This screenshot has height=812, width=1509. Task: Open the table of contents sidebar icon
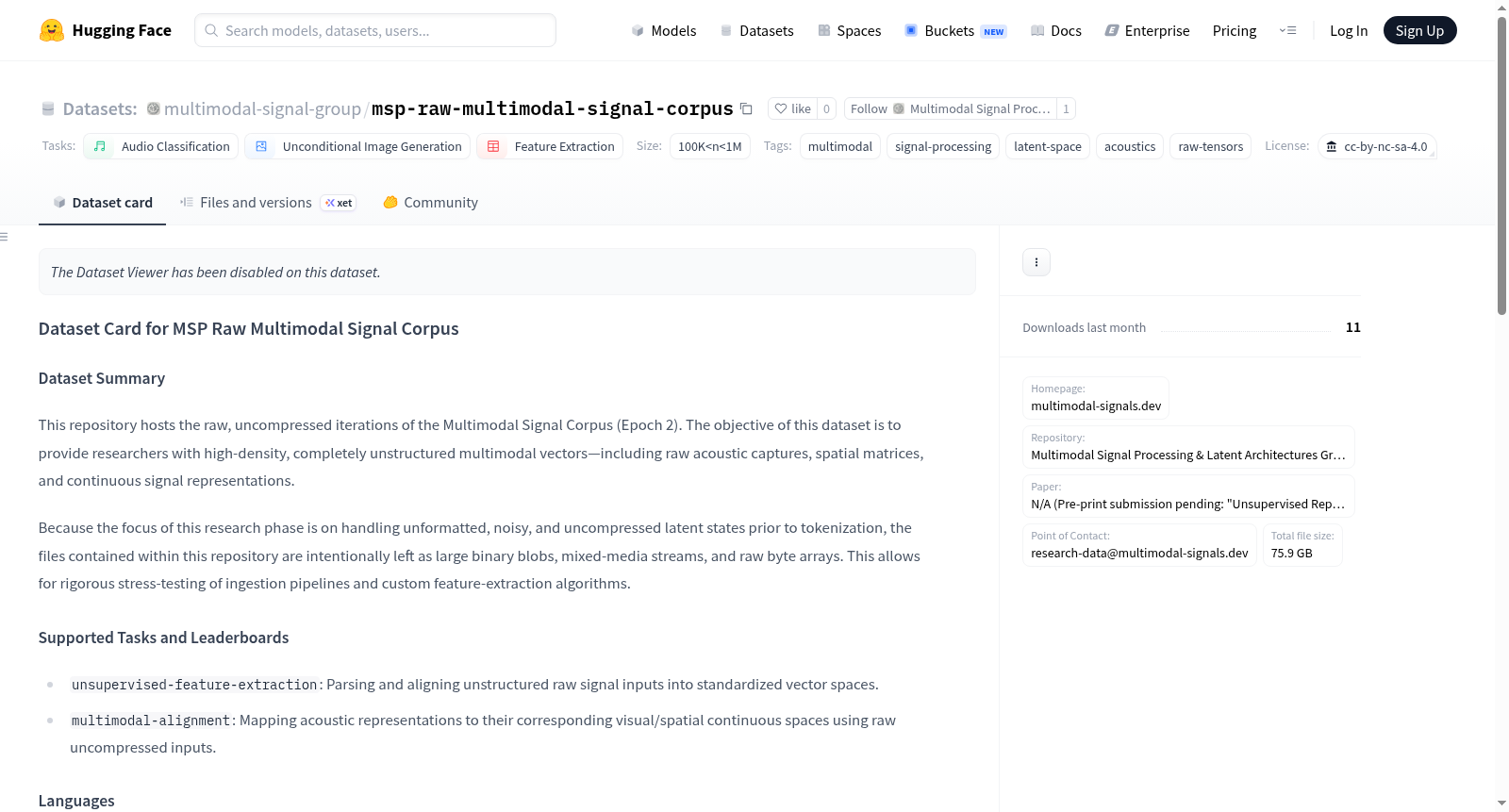click(x=4, y=237)
